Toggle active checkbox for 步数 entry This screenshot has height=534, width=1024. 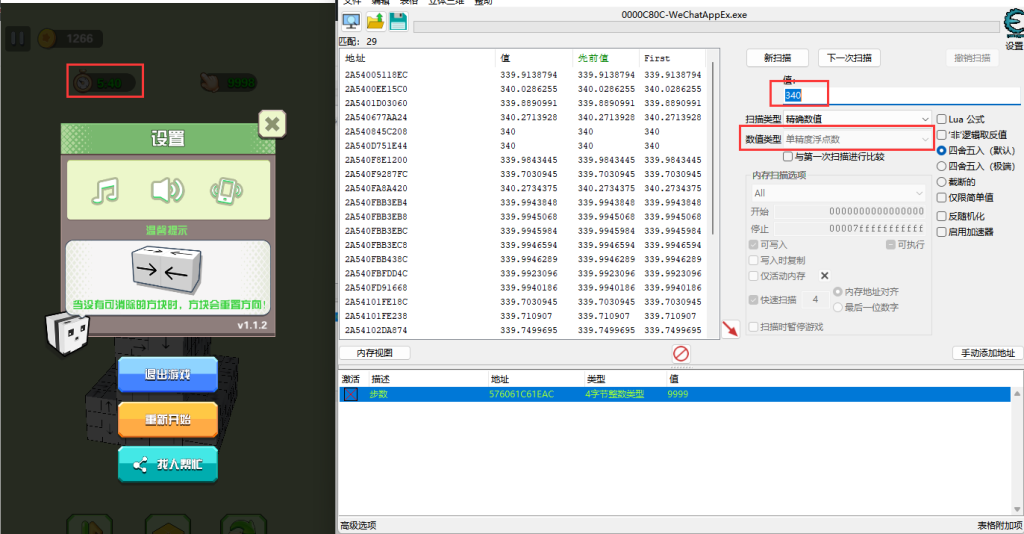(x=351, y=394)
